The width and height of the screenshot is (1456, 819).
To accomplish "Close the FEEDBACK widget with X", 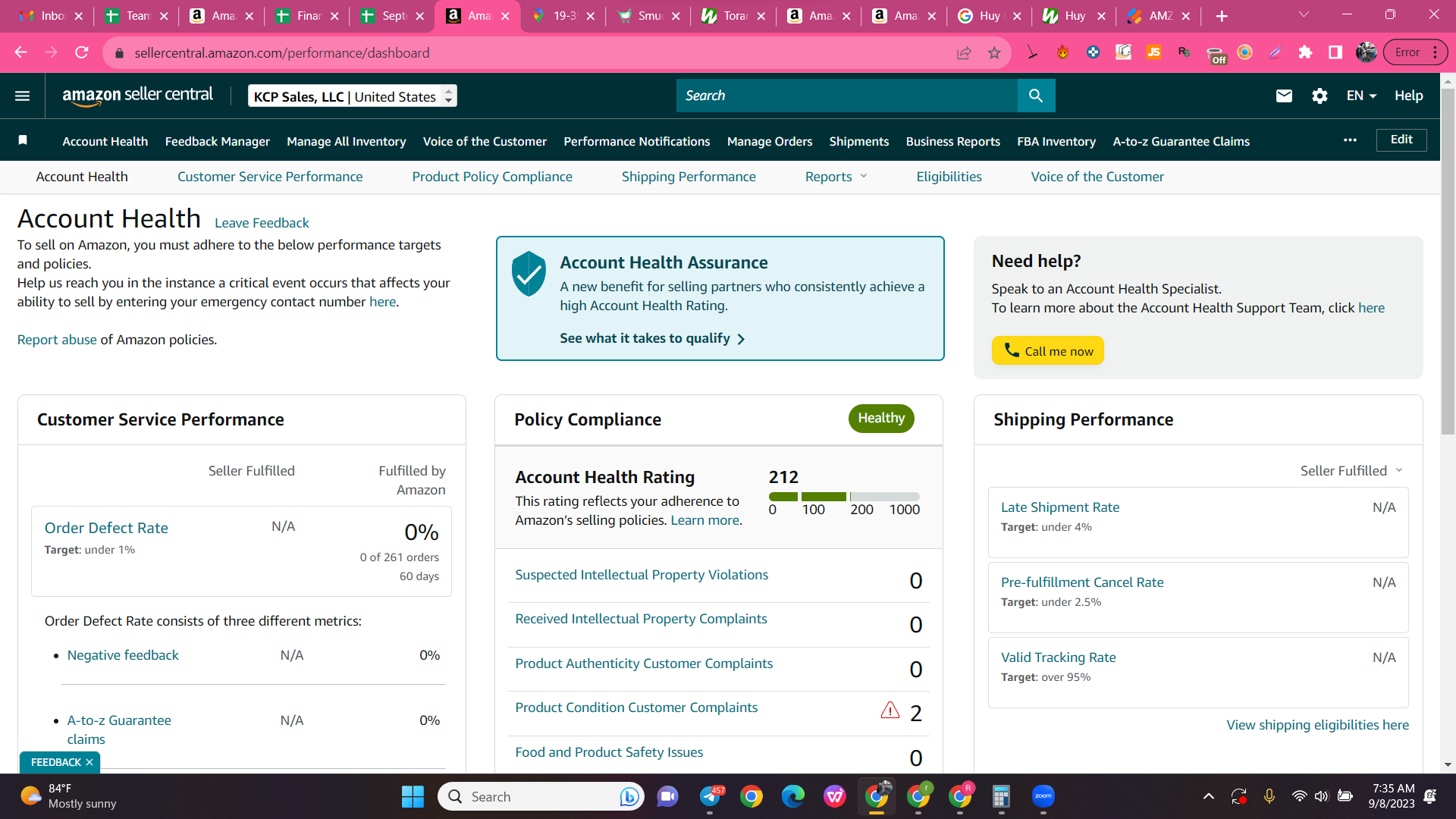I will click(89, 762).
